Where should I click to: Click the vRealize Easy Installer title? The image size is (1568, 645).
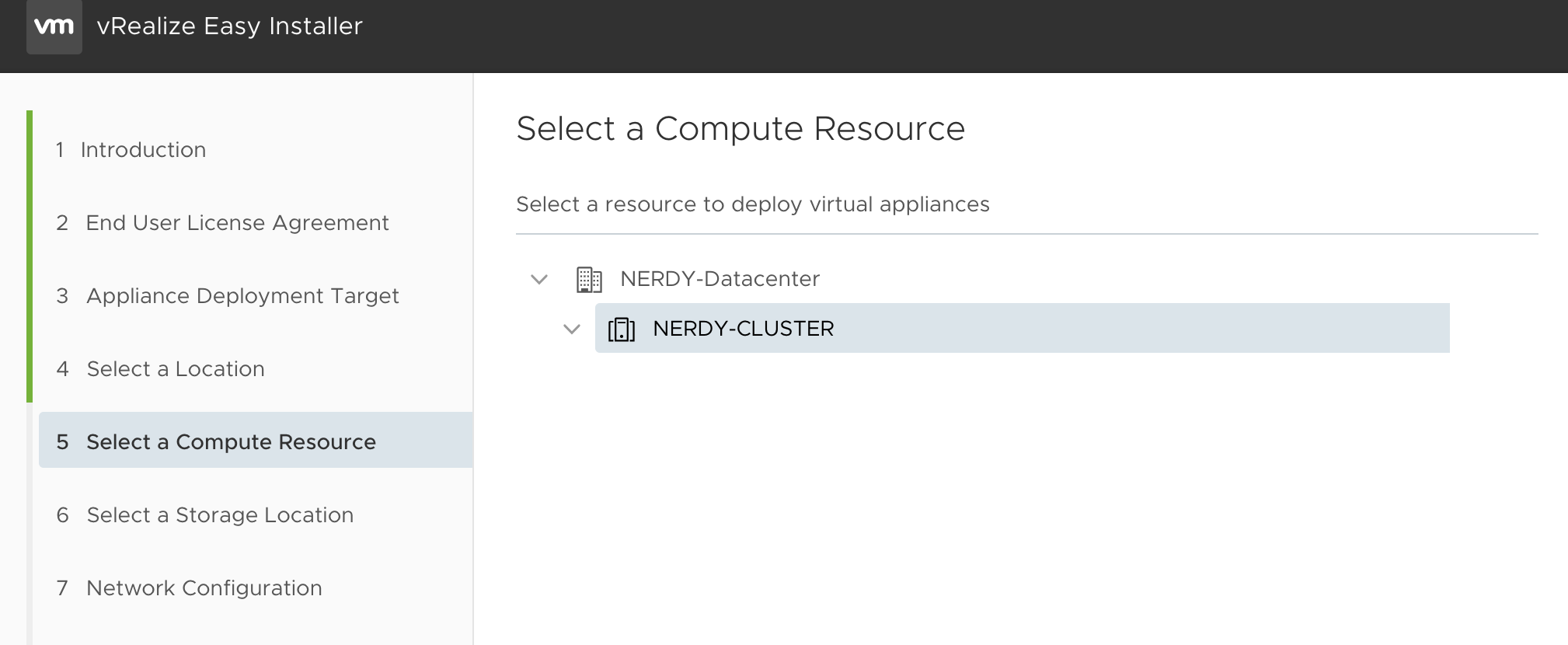pos(229,26)
